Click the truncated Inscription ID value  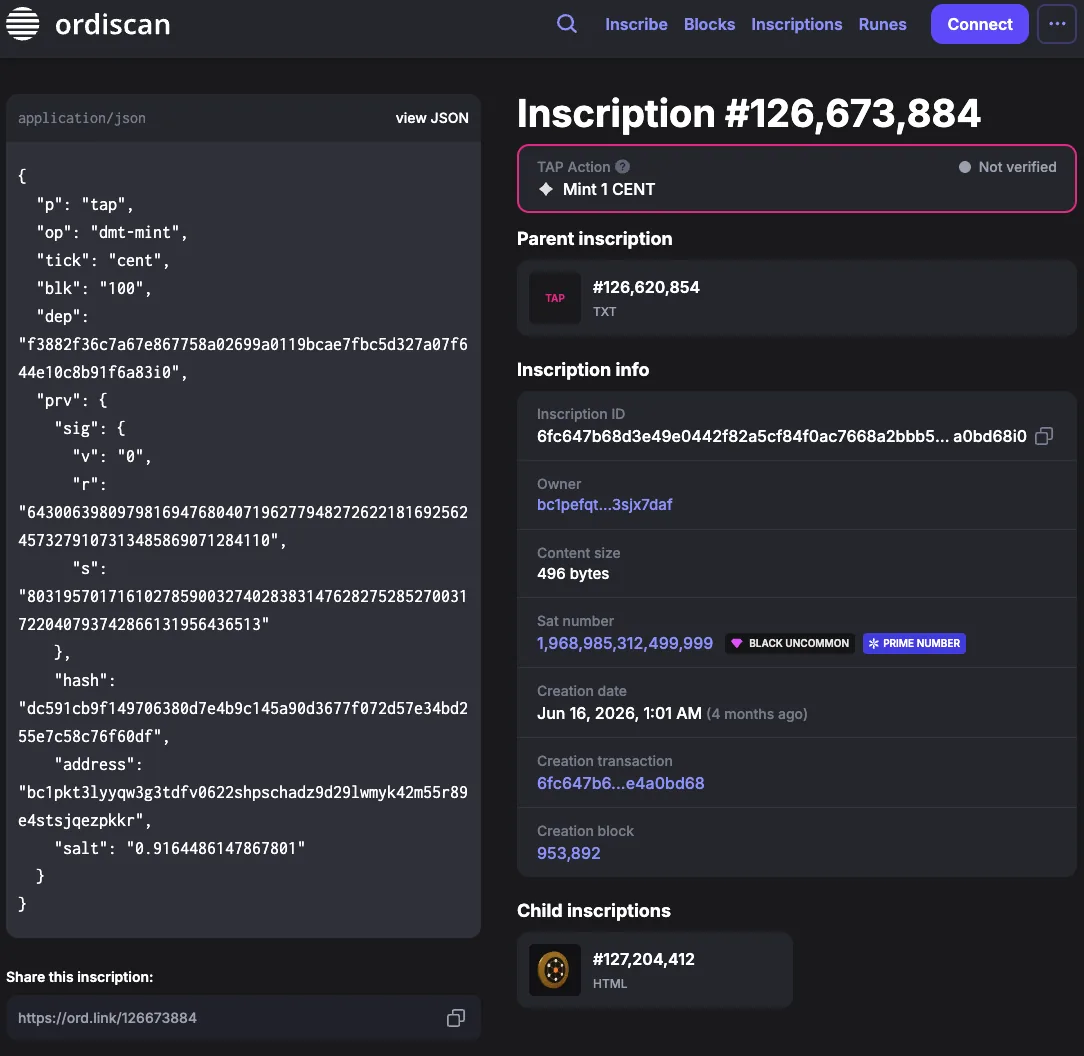pyautogui.click(x=782, y=436)
